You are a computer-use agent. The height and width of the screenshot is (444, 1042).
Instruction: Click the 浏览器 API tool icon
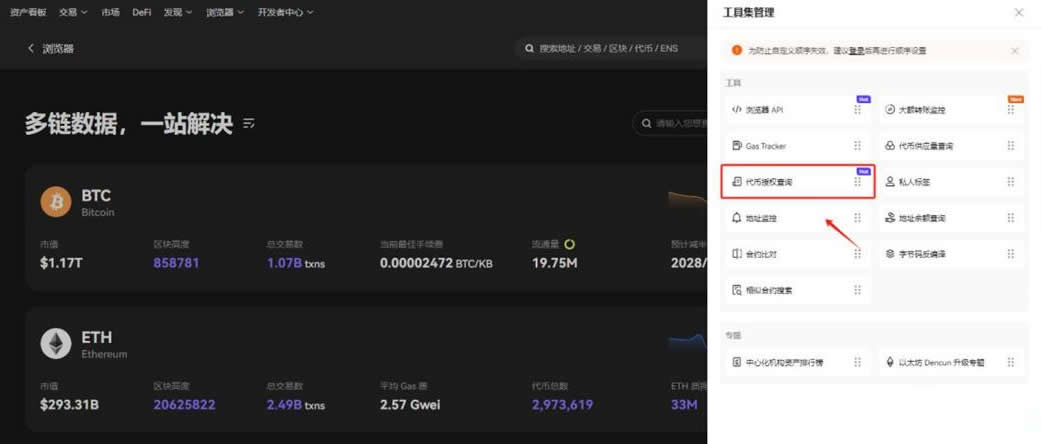click(x=737, y=110)
